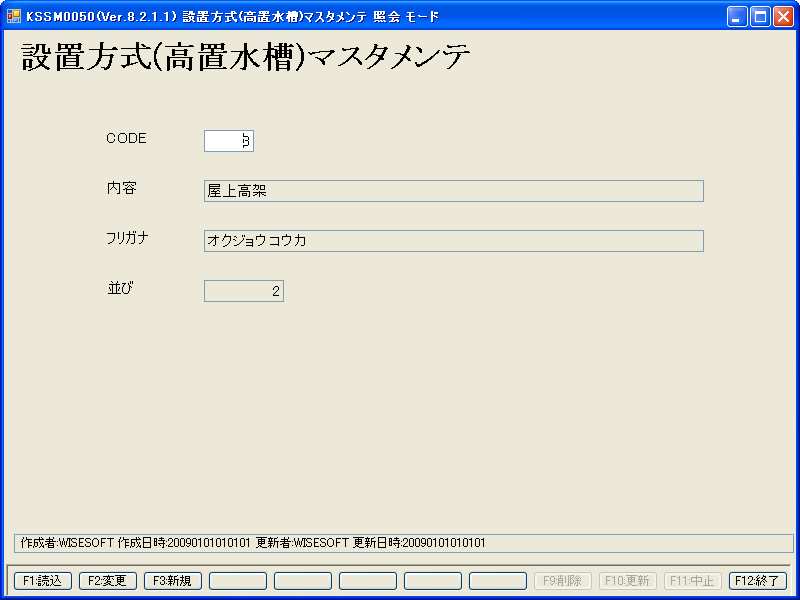
Task: Minimize the KSSM0050 window
Action: coord(737,17)
